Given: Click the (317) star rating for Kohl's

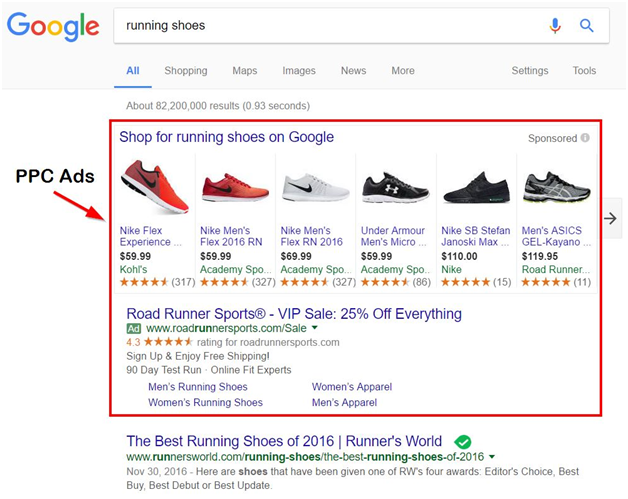Looking at the screenshot, I should coord(157,282).
